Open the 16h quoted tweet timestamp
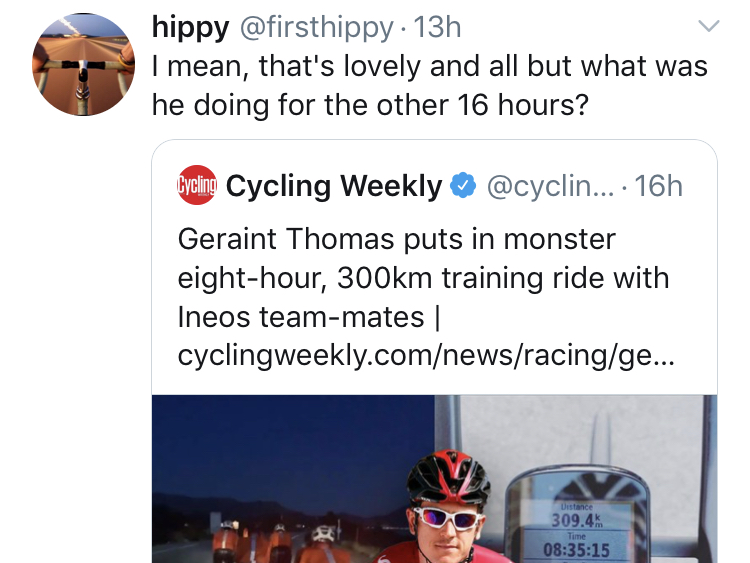The width and height of the screenshot is (750, 563). click(x=659, y=185)
